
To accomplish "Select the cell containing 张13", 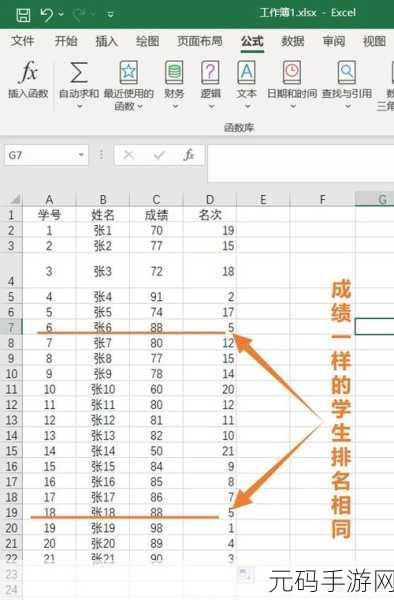I will [103, 435].
